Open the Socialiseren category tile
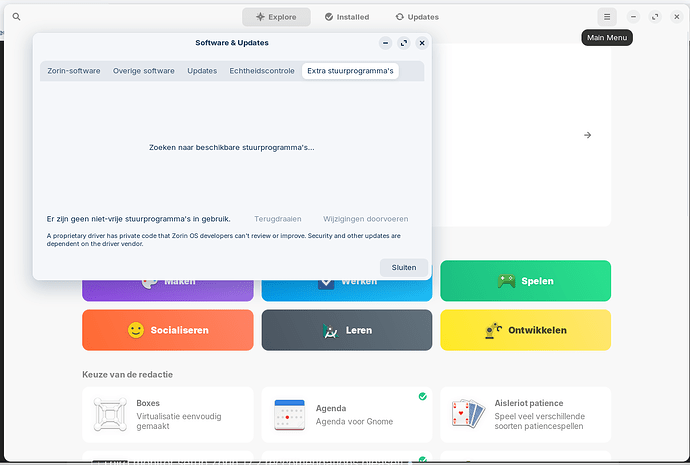Viewport: 690px width, 465px height. [168, 330]
